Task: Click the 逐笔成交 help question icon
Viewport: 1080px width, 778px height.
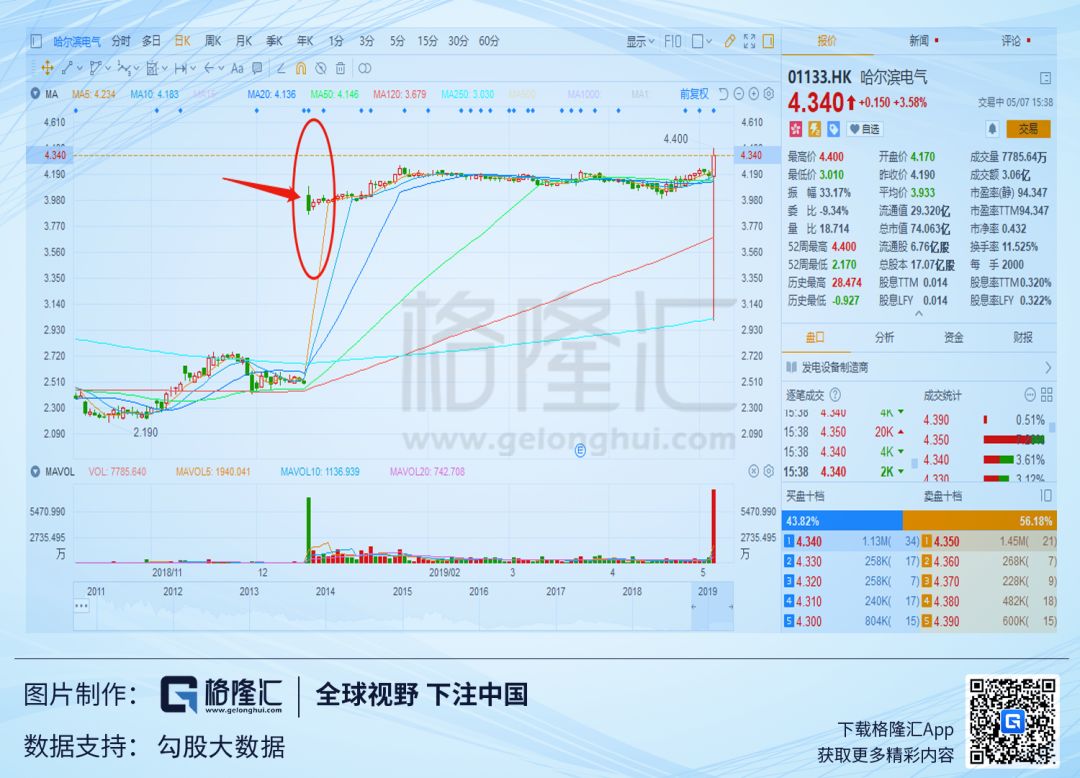Action: coord(835,395)
